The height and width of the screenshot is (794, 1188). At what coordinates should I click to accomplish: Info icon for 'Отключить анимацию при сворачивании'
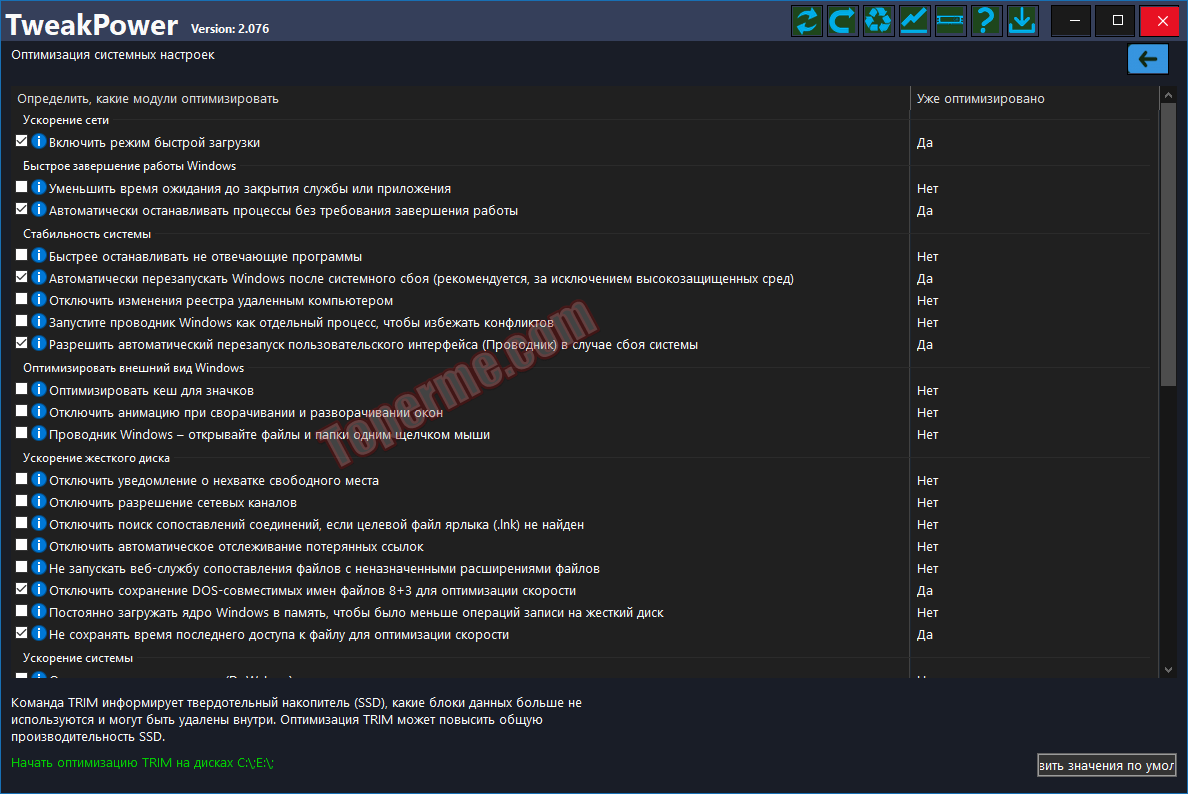[x=39, y=412]
